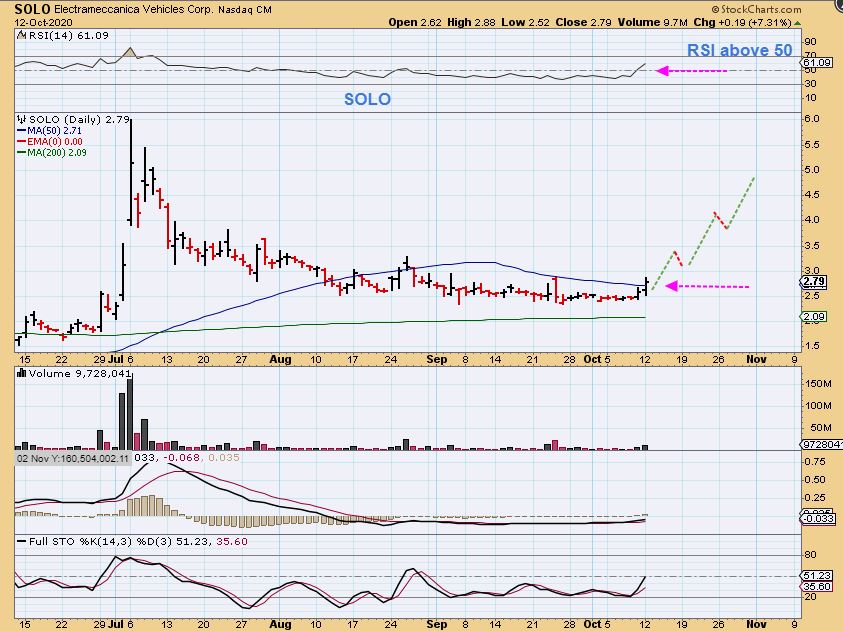
Task: Click the 2.79 last-price axis tag
Action: pos(813,281)
